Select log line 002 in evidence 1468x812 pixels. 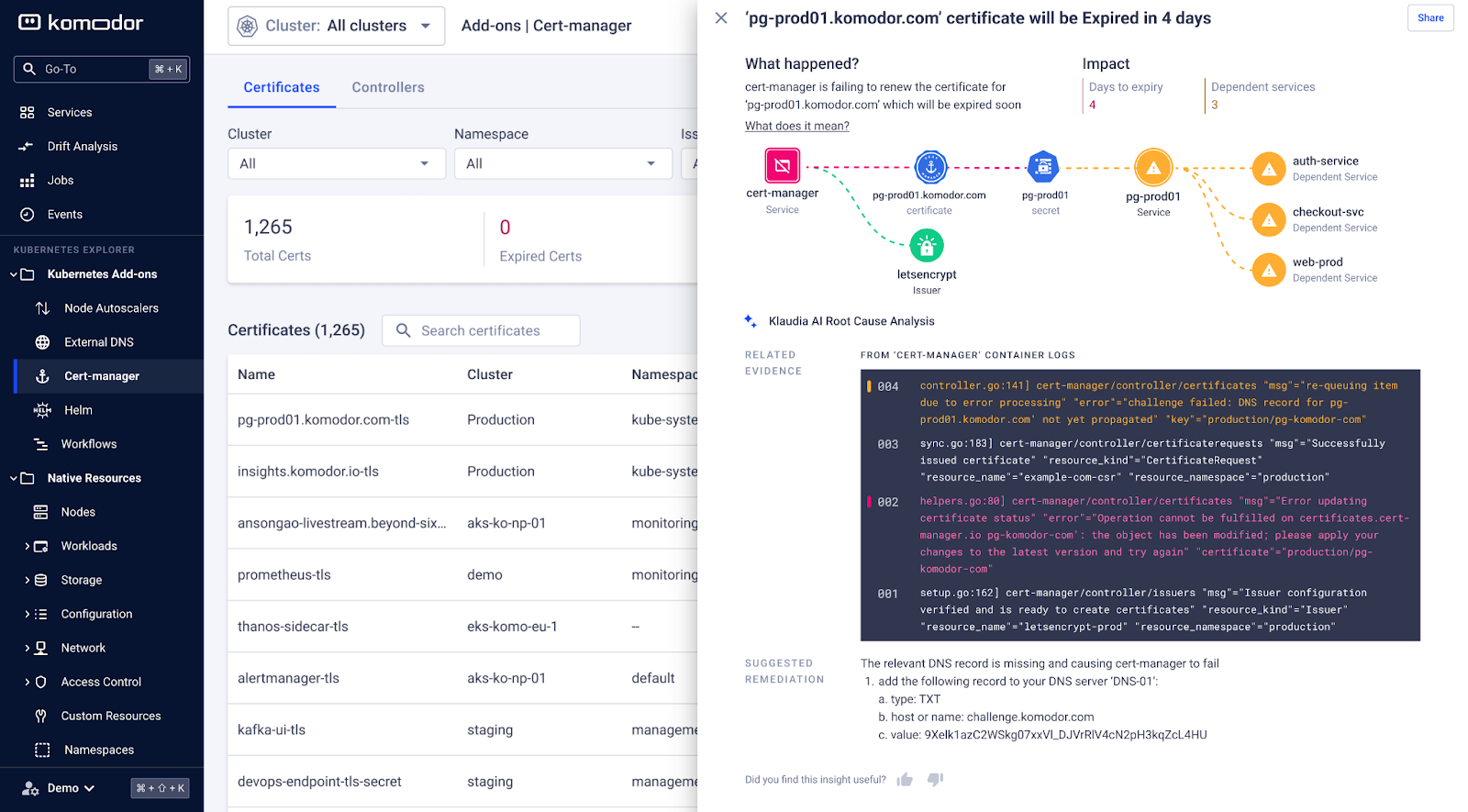point(1140,535)
